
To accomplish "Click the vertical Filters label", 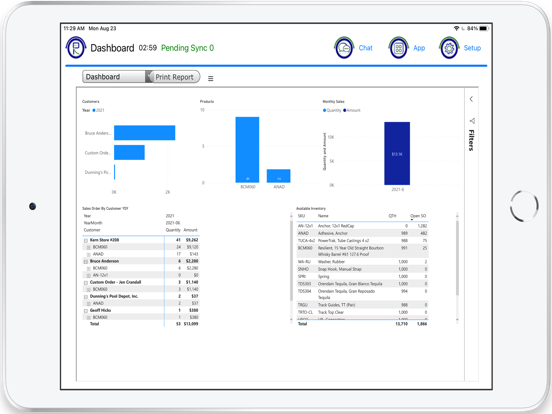I will 471,140.
